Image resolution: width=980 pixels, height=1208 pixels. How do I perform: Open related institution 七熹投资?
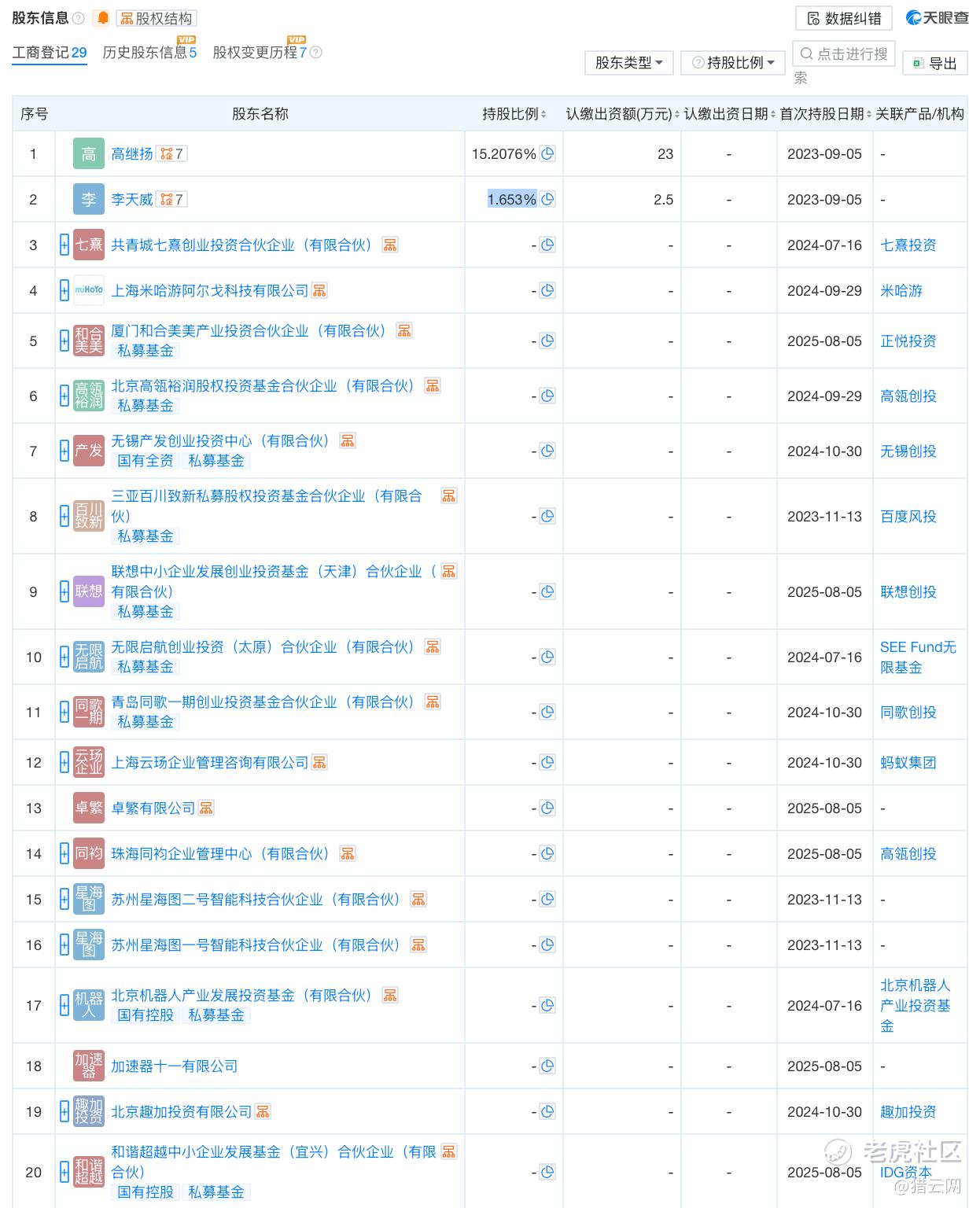point(908,245)
